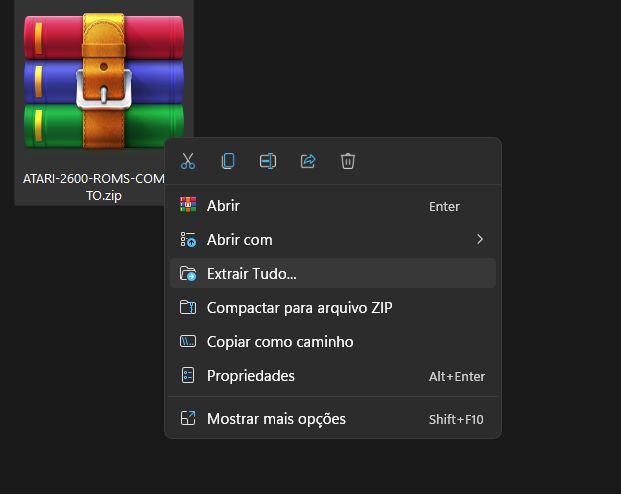Click the Rename icon in context menu
621x494 pixels.
tap(268, 161)
